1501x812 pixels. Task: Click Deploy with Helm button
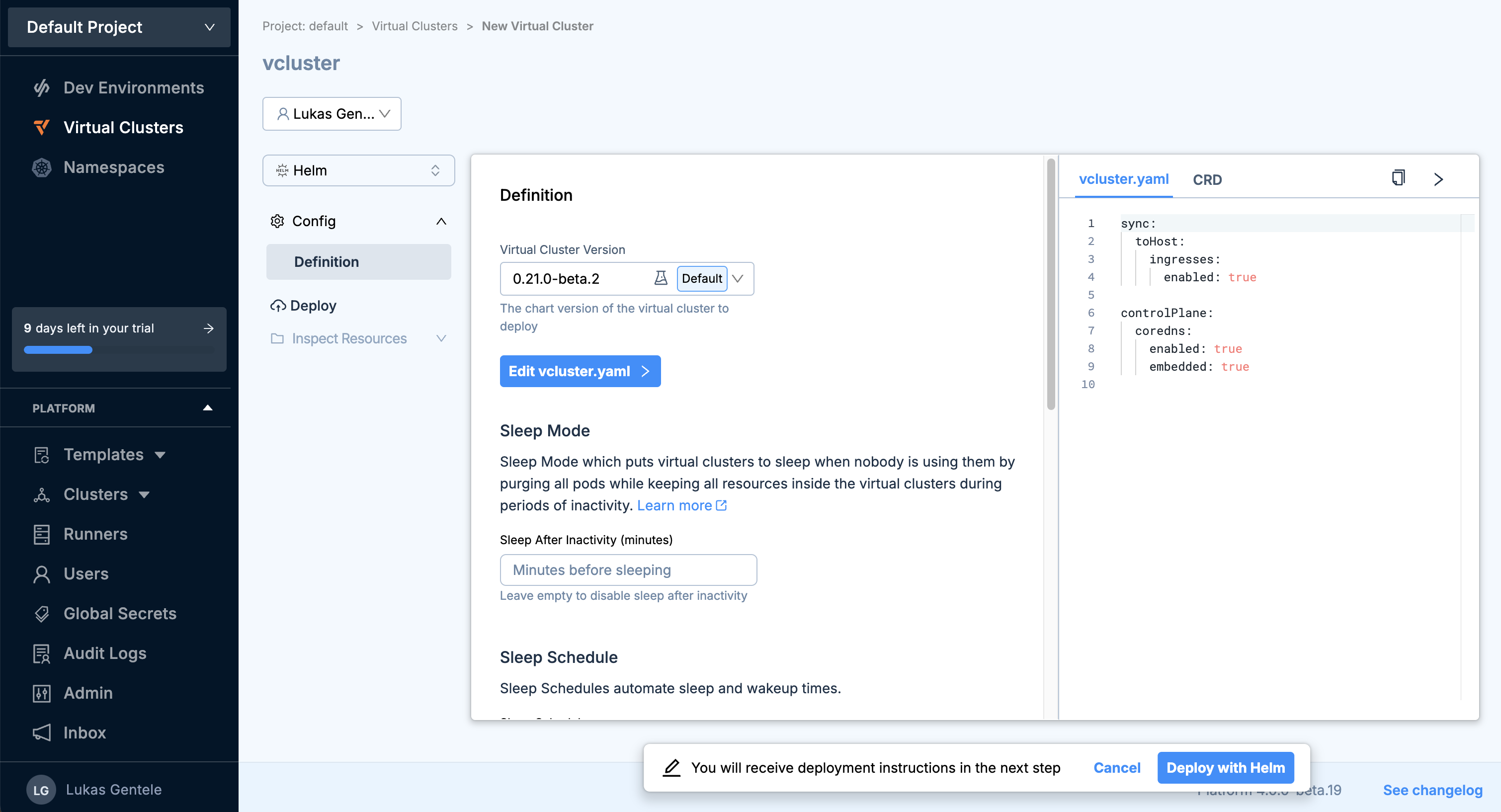pyautogui.click(x=1225, y=768)
